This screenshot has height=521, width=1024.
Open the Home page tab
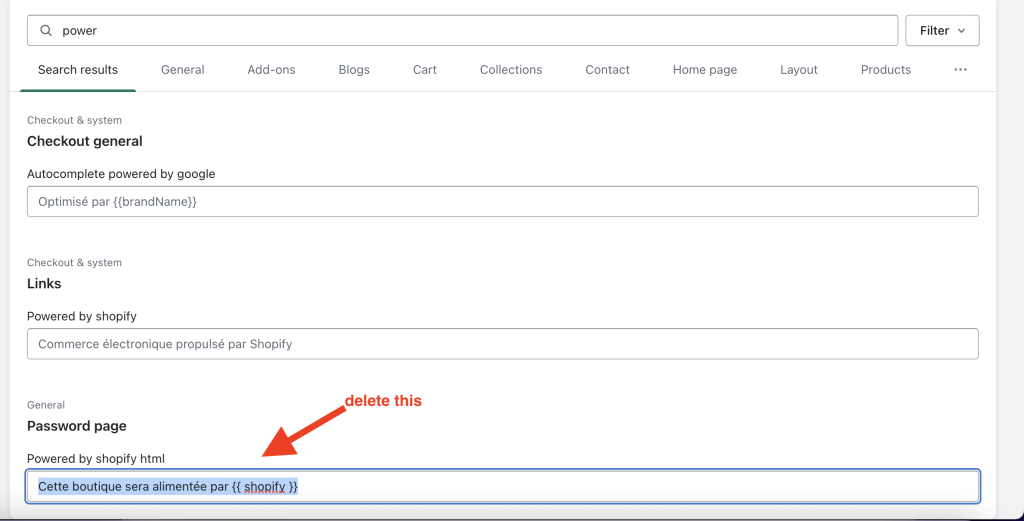705,70
